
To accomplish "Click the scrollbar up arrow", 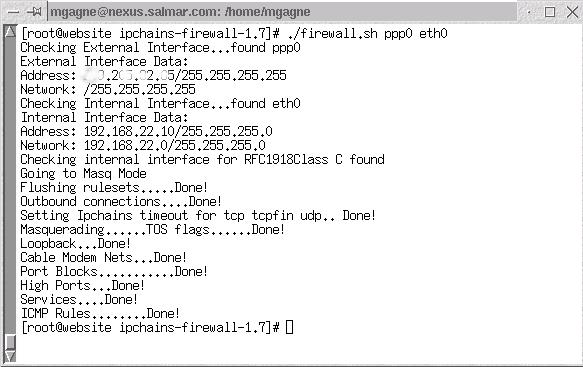I will (10, 32).
